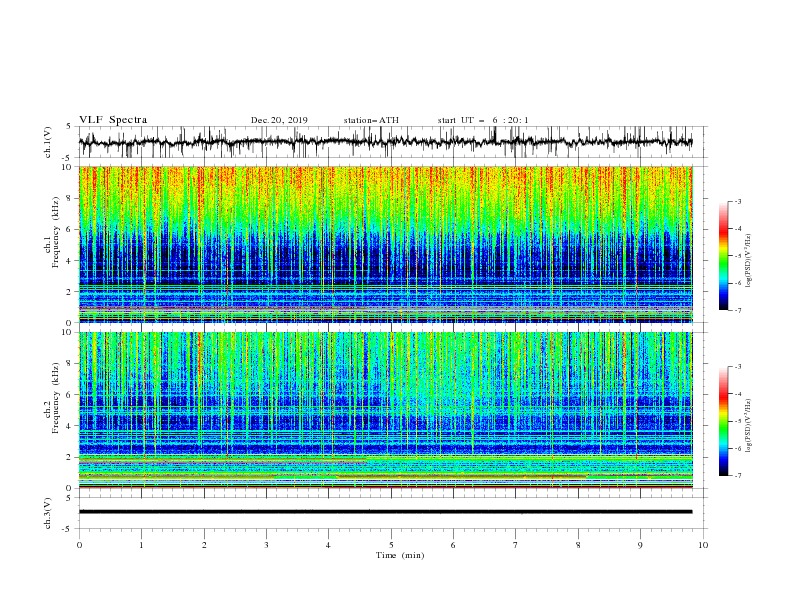Click the ch.1 spectrogram color bar
Screen dimensions: 792x612
click(723, 256)
